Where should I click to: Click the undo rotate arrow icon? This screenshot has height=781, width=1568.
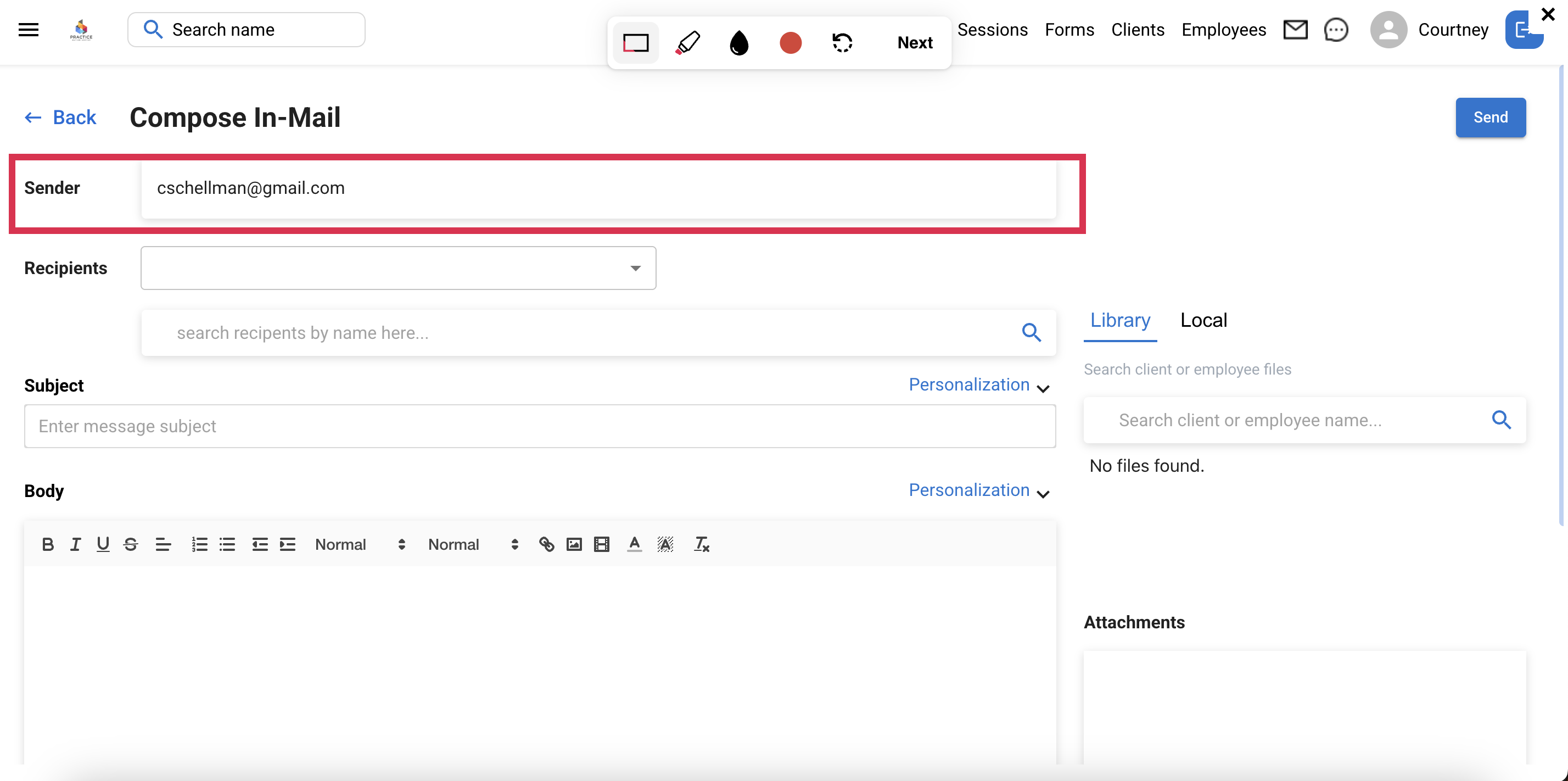842,43
